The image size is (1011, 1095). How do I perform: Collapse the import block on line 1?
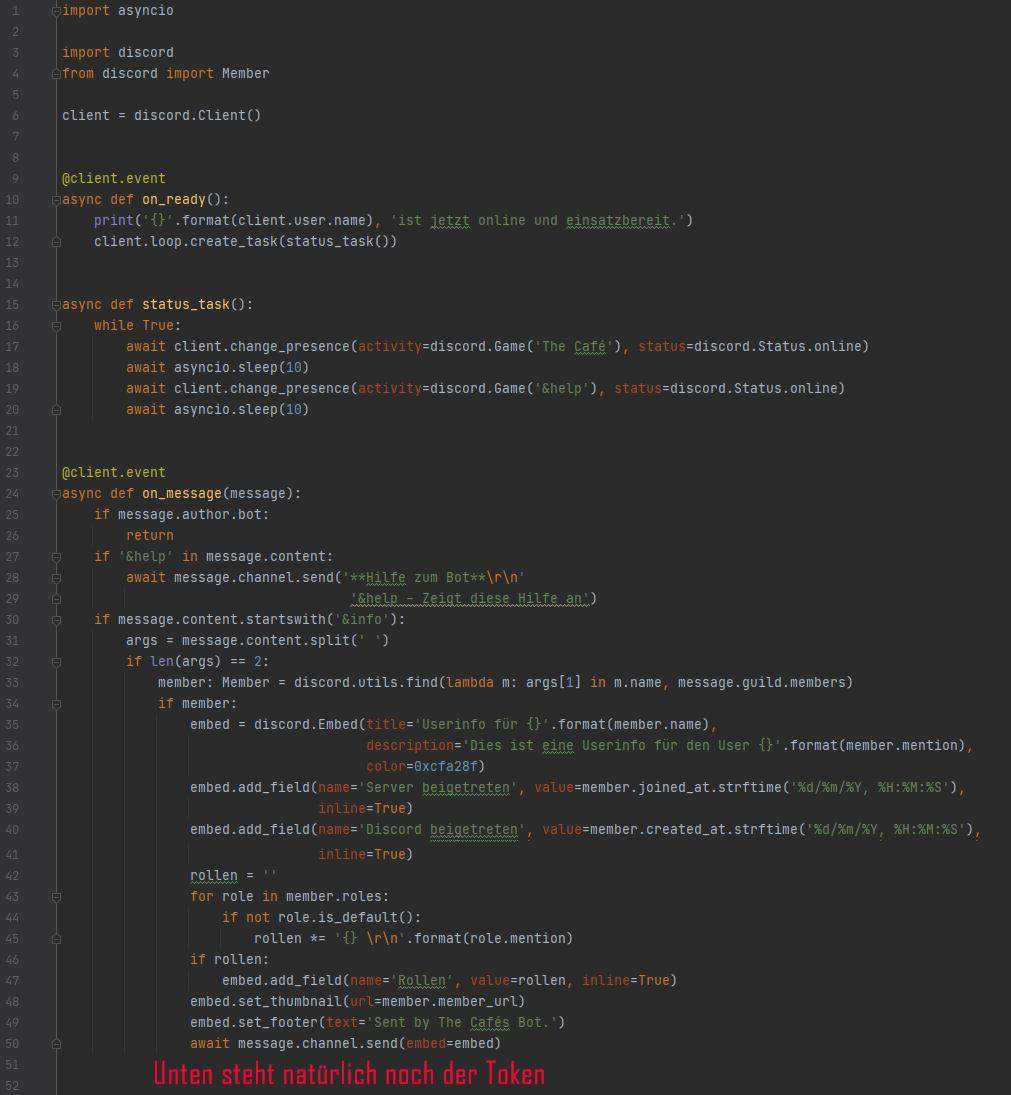point(56,10)
